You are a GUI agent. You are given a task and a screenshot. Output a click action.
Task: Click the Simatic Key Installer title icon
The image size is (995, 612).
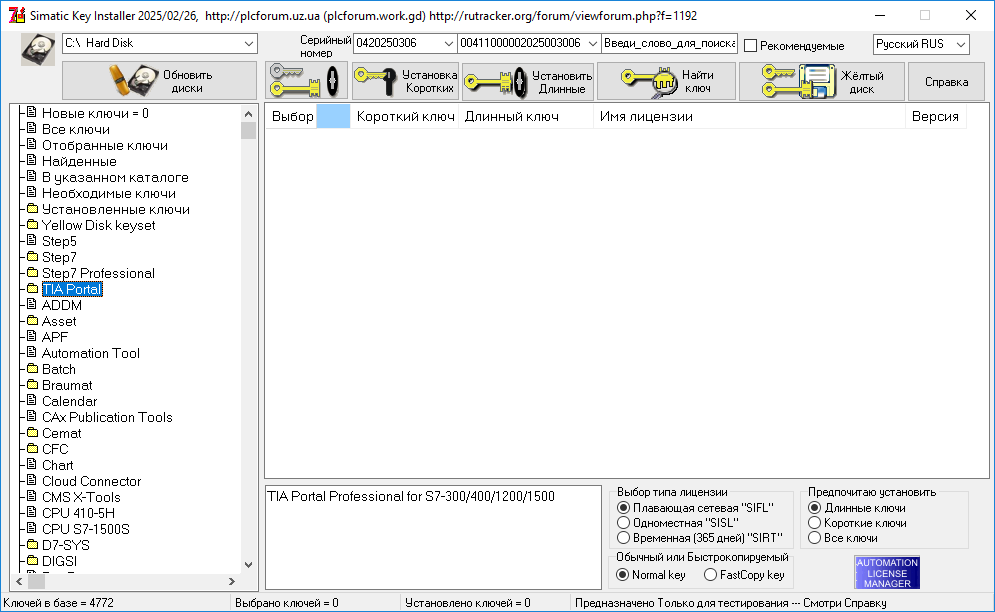(x=16, y=15)
